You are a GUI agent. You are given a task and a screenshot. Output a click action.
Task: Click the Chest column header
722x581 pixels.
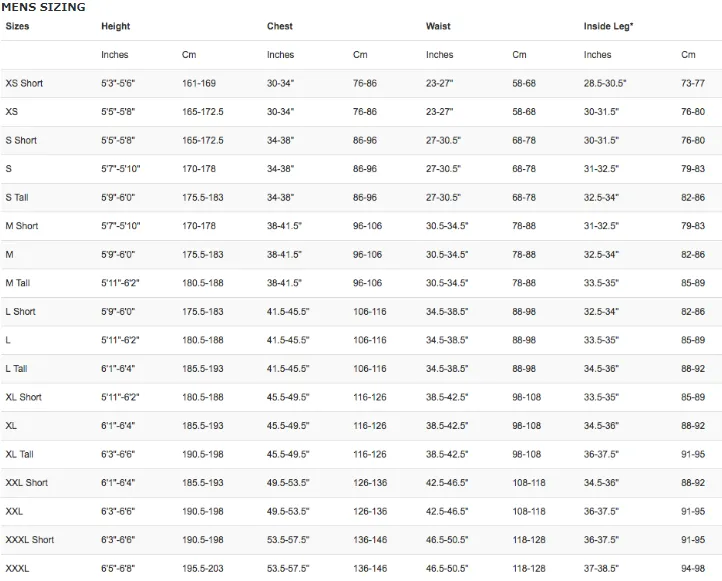[x=279, y=26]
